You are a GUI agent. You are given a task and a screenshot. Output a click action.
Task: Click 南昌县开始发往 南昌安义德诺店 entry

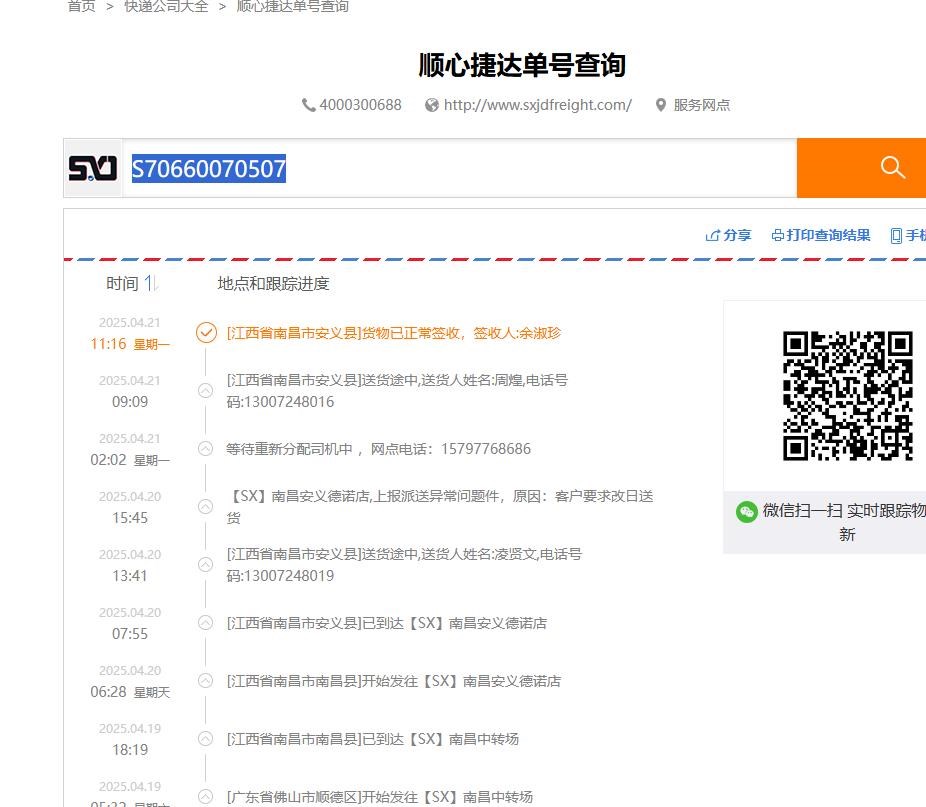pyautogui.click(x=394, y=681)
